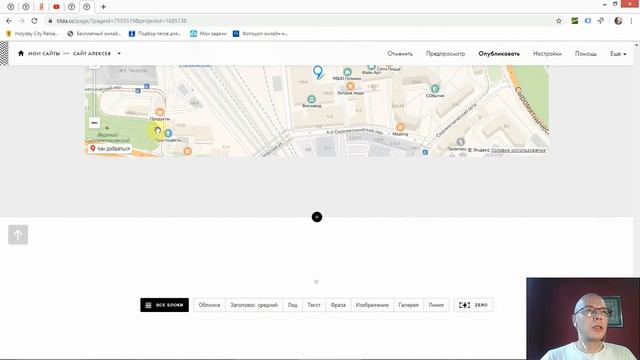Viewport: 640px width, 360px height.
Task: Click the map zoom-out minus button
Action: pyautogui.click(x=94, y=122)
